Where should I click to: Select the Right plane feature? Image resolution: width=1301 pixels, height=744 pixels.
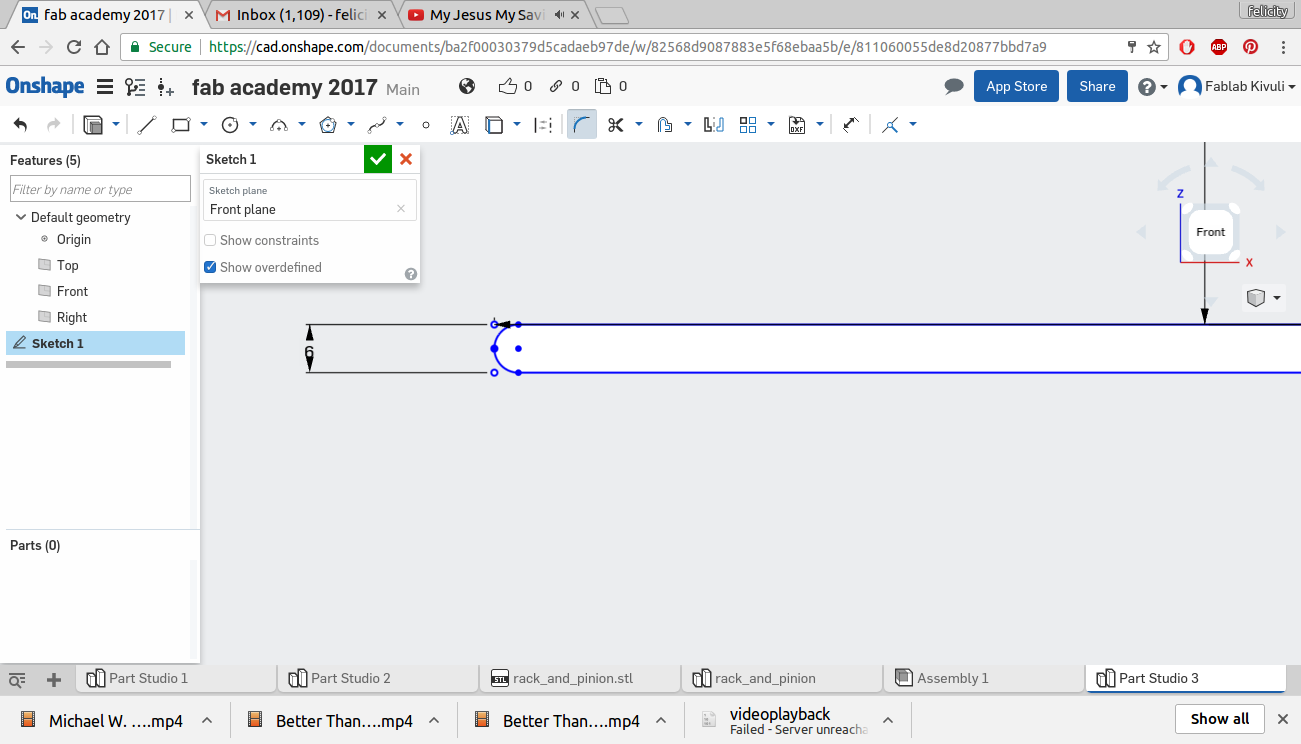(72, 317)
